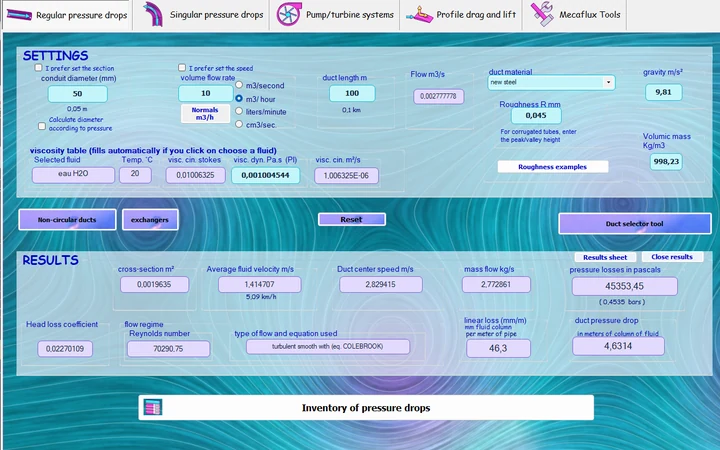Check 'Calculate diameter according to pressure'

pyautogui.click(x=42, y=126)
